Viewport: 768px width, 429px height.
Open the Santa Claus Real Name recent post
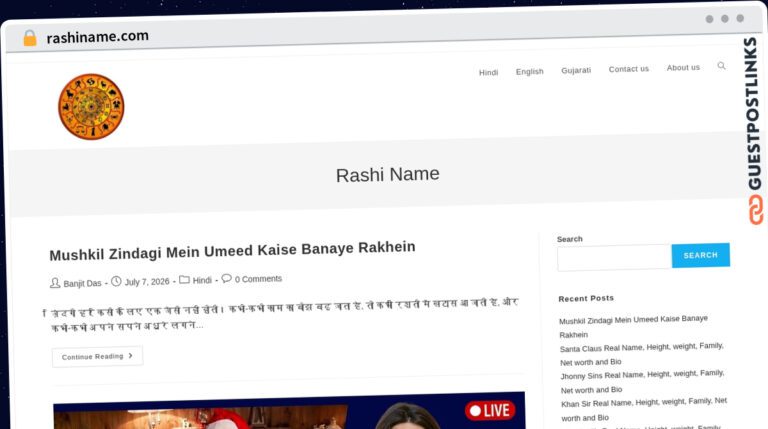[642, 354]
